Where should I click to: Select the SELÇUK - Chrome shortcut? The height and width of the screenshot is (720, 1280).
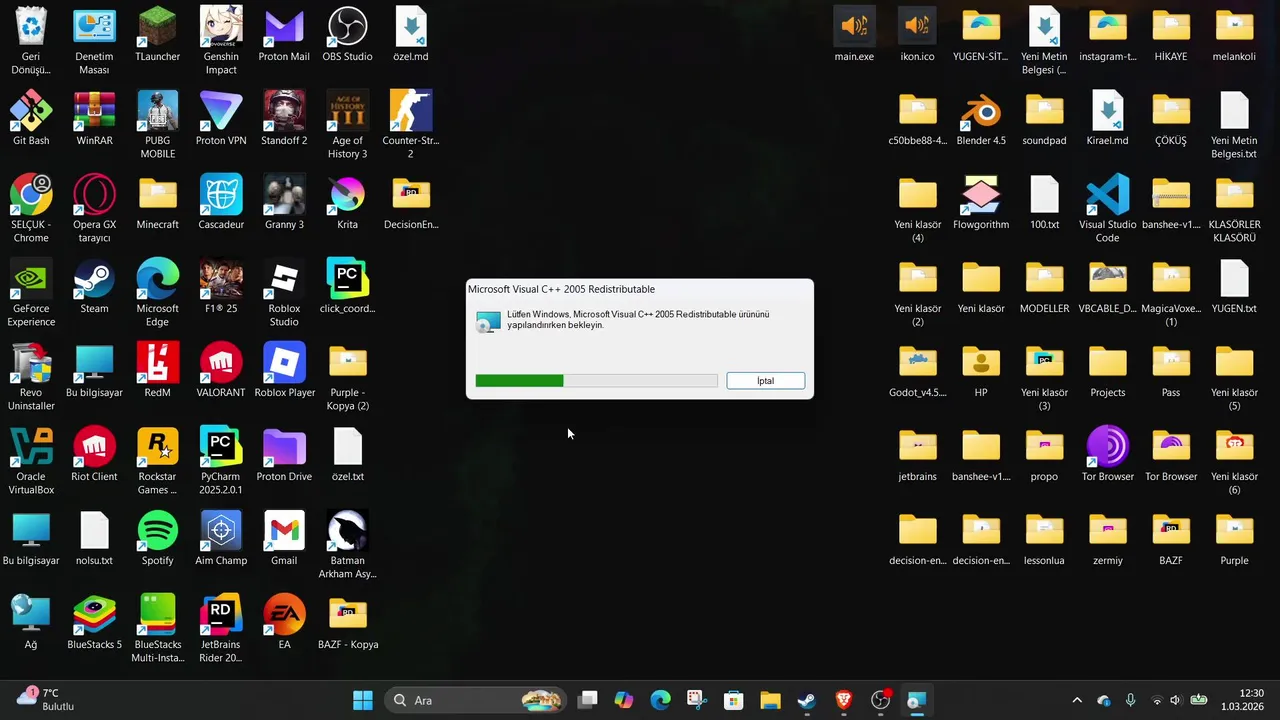(x=31, y=209)
